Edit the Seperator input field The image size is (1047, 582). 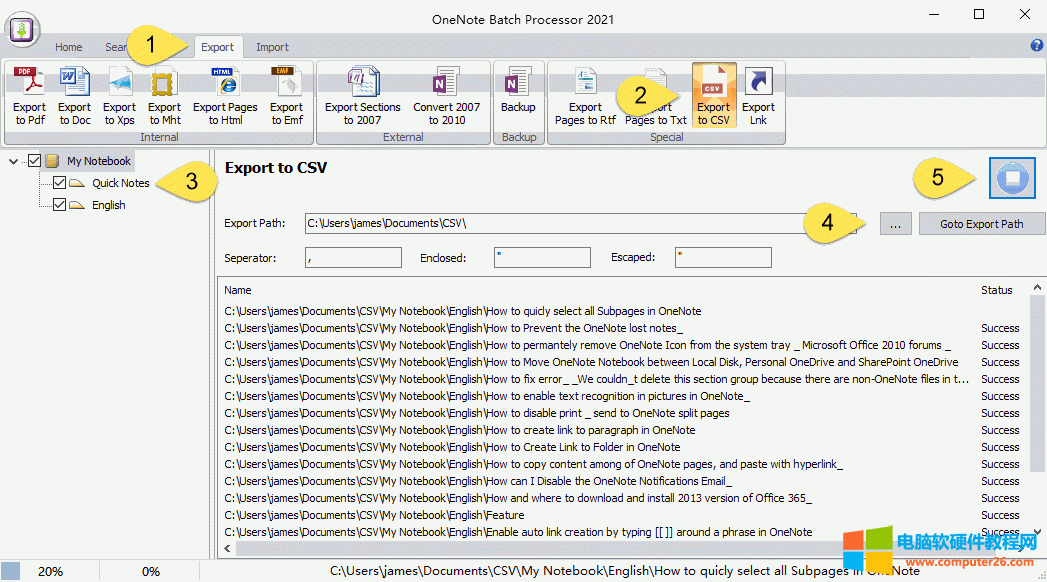(353, 257)
